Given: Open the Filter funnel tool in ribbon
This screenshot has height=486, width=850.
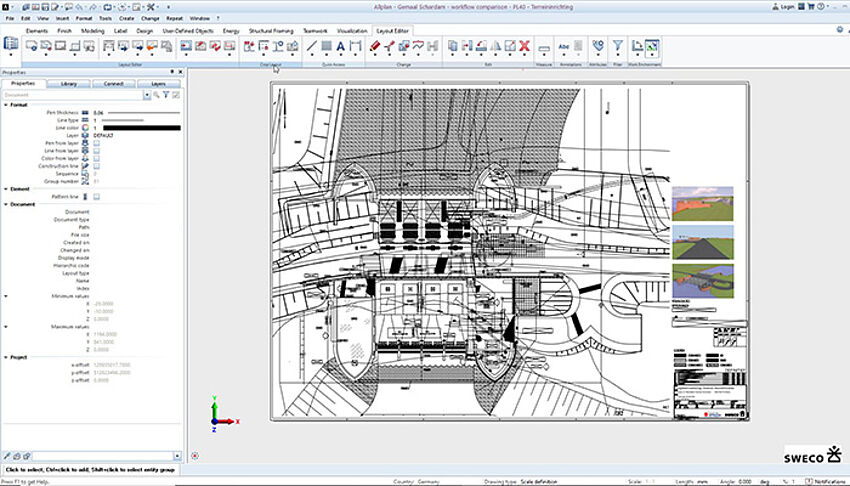Looking at the screenshot, I should [617, 46].
